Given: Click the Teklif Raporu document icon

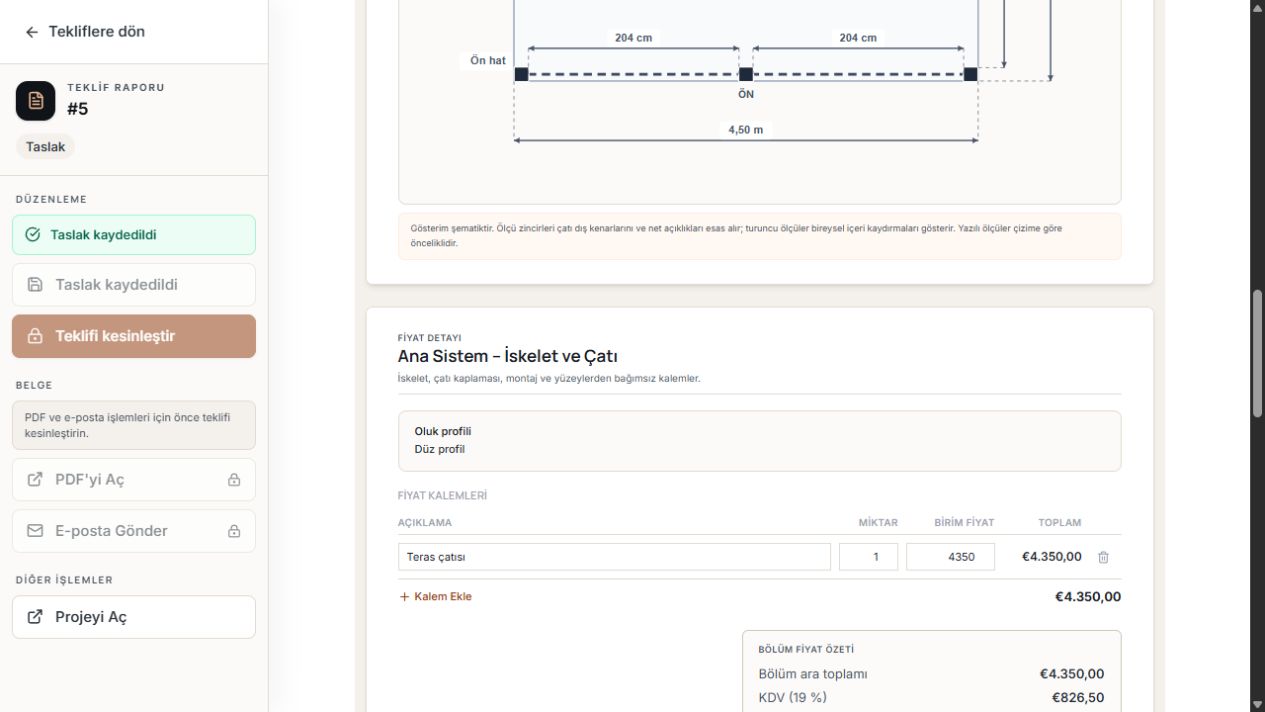Looking at the screenshot, I should tap(36, 100).
